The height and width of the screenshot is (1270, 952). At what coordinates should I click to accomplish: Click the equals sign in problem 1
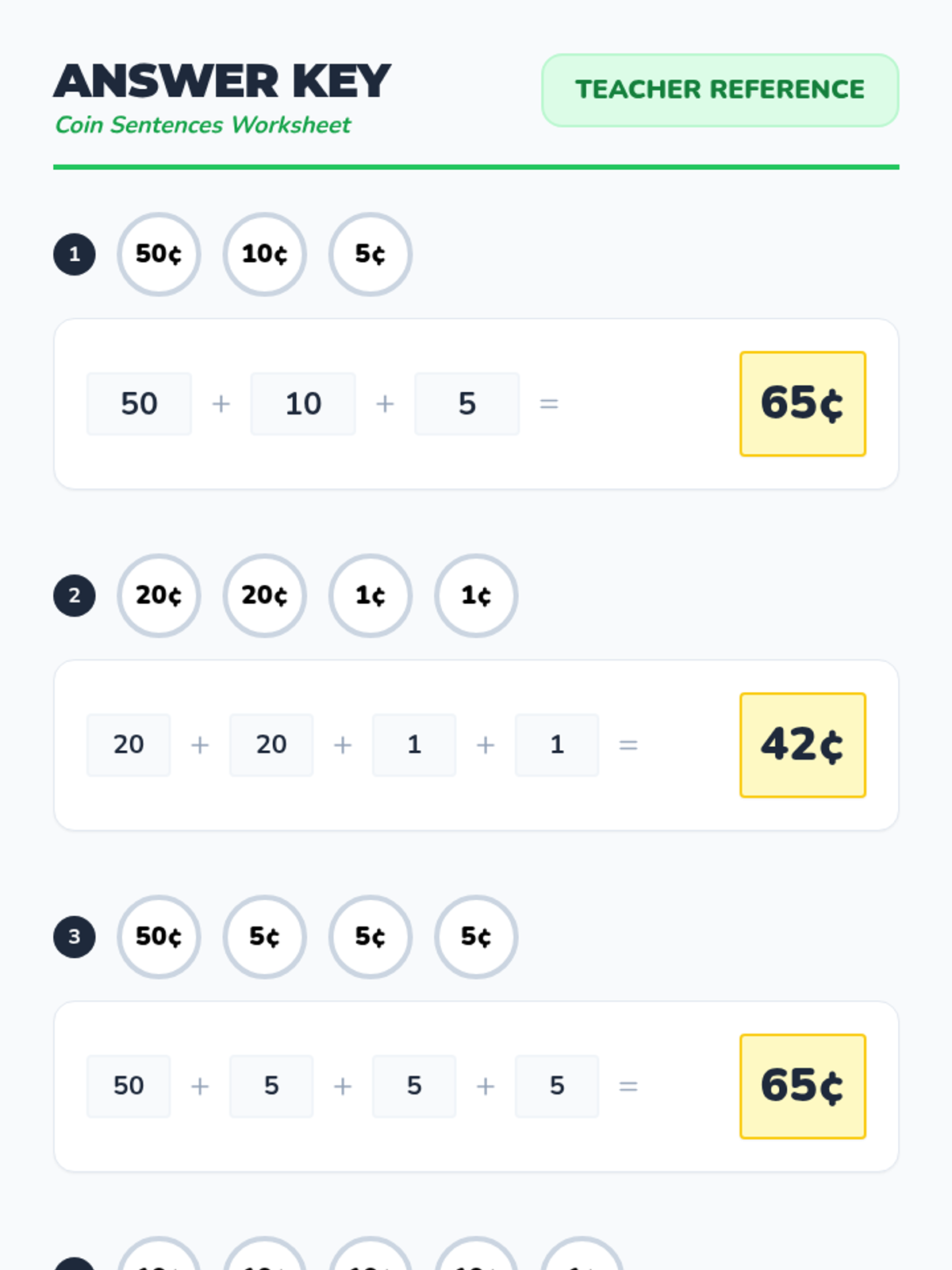549,403
